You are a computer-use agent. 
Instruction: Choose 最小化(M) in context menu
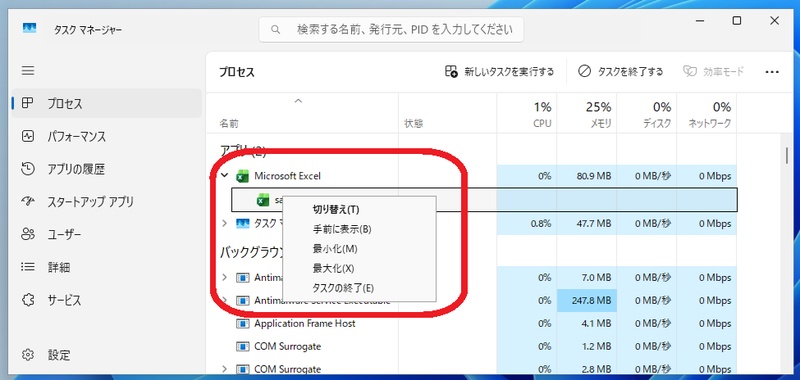pyautogui.click(x=359, y=248)
